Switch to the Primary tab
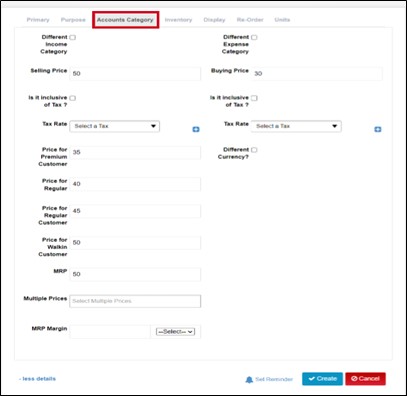This screenshot has width=407, height=396. click(38, 20)
